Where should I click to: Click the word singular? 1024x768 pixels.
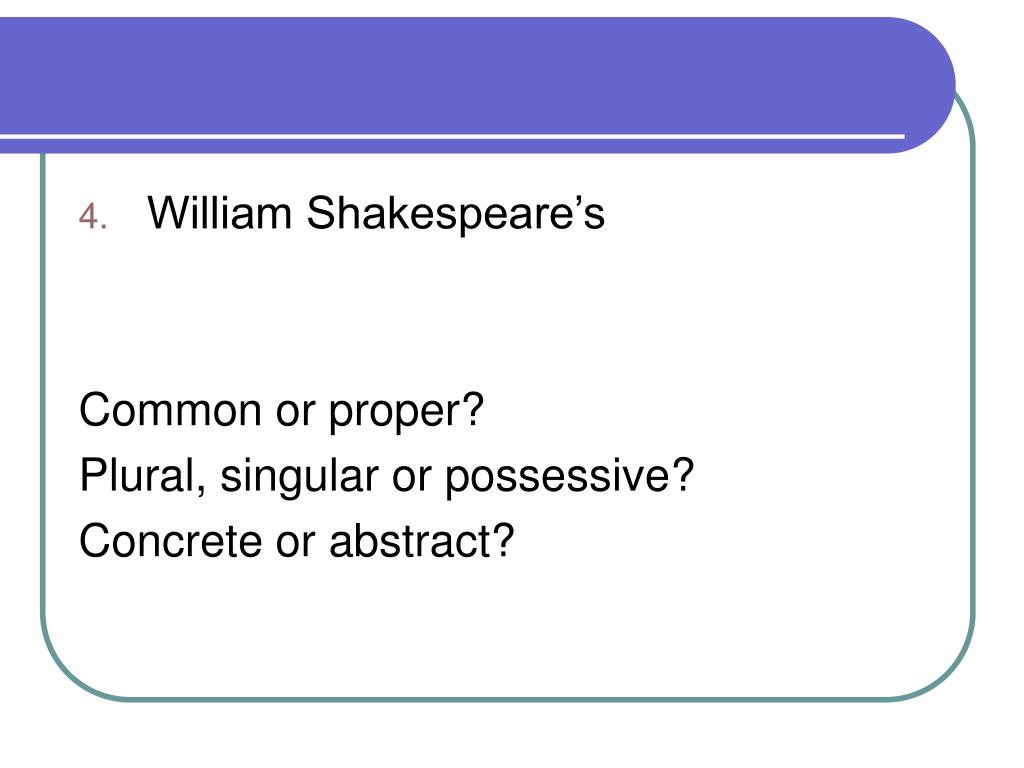(300, 478)
